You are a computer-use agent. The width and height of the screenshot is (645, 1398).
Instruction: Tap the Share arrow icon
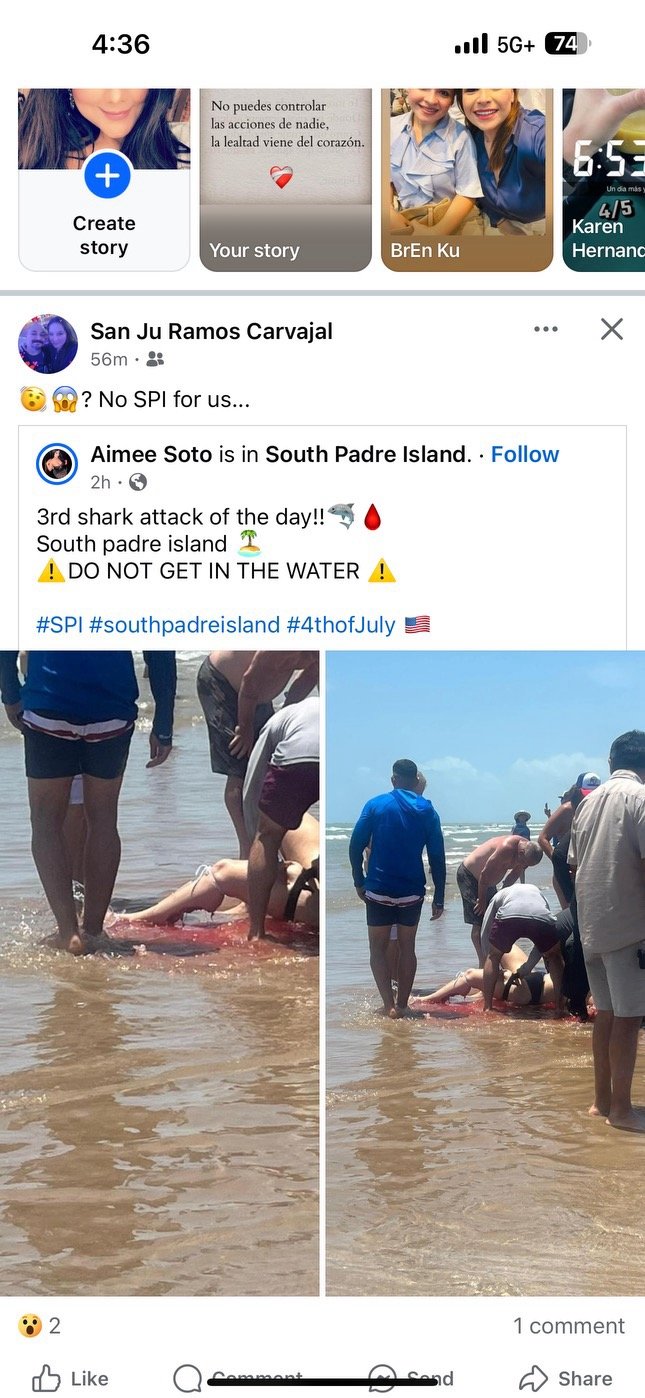534,1377
